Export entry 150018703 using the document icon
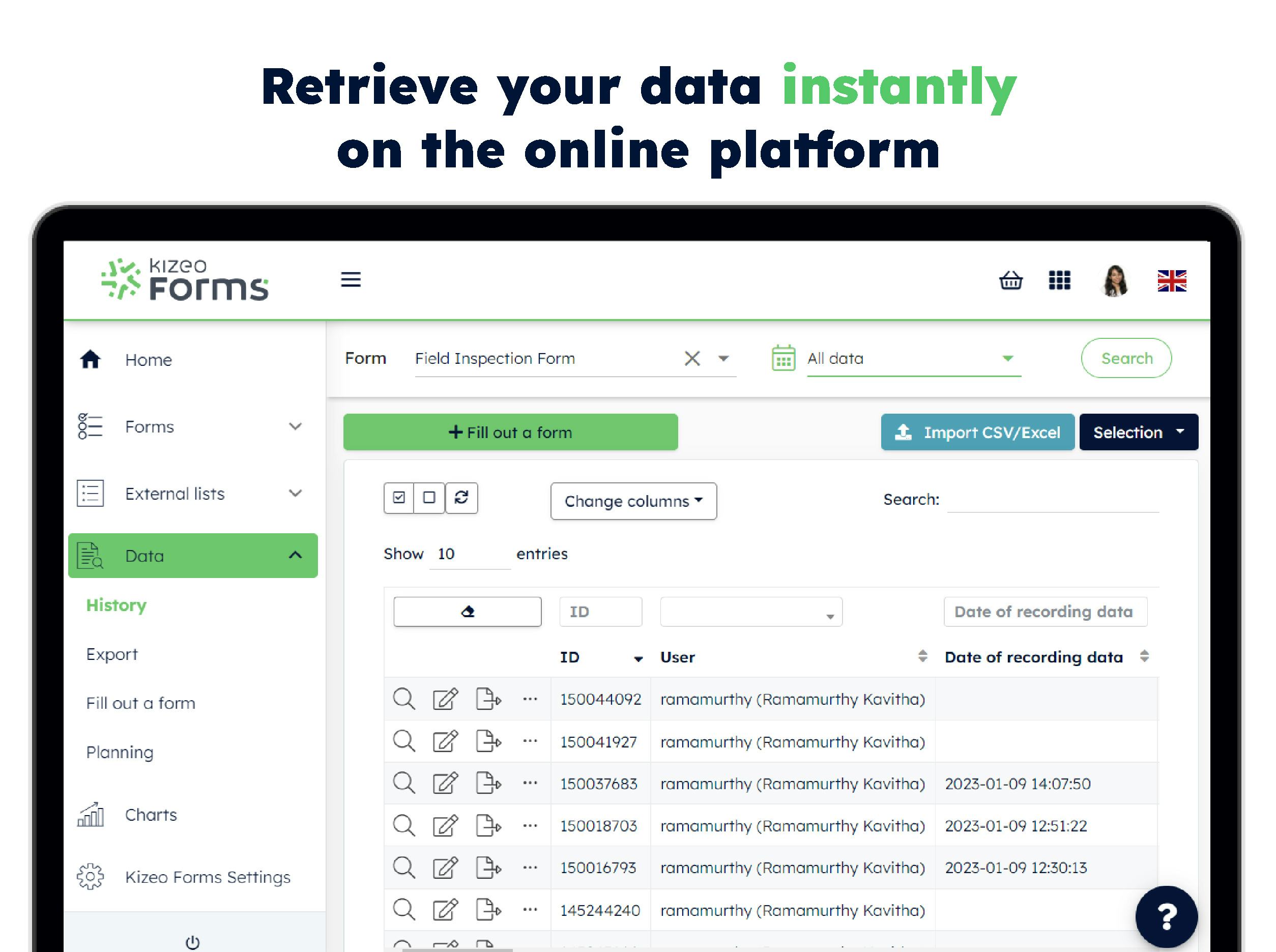 (487, 825)
